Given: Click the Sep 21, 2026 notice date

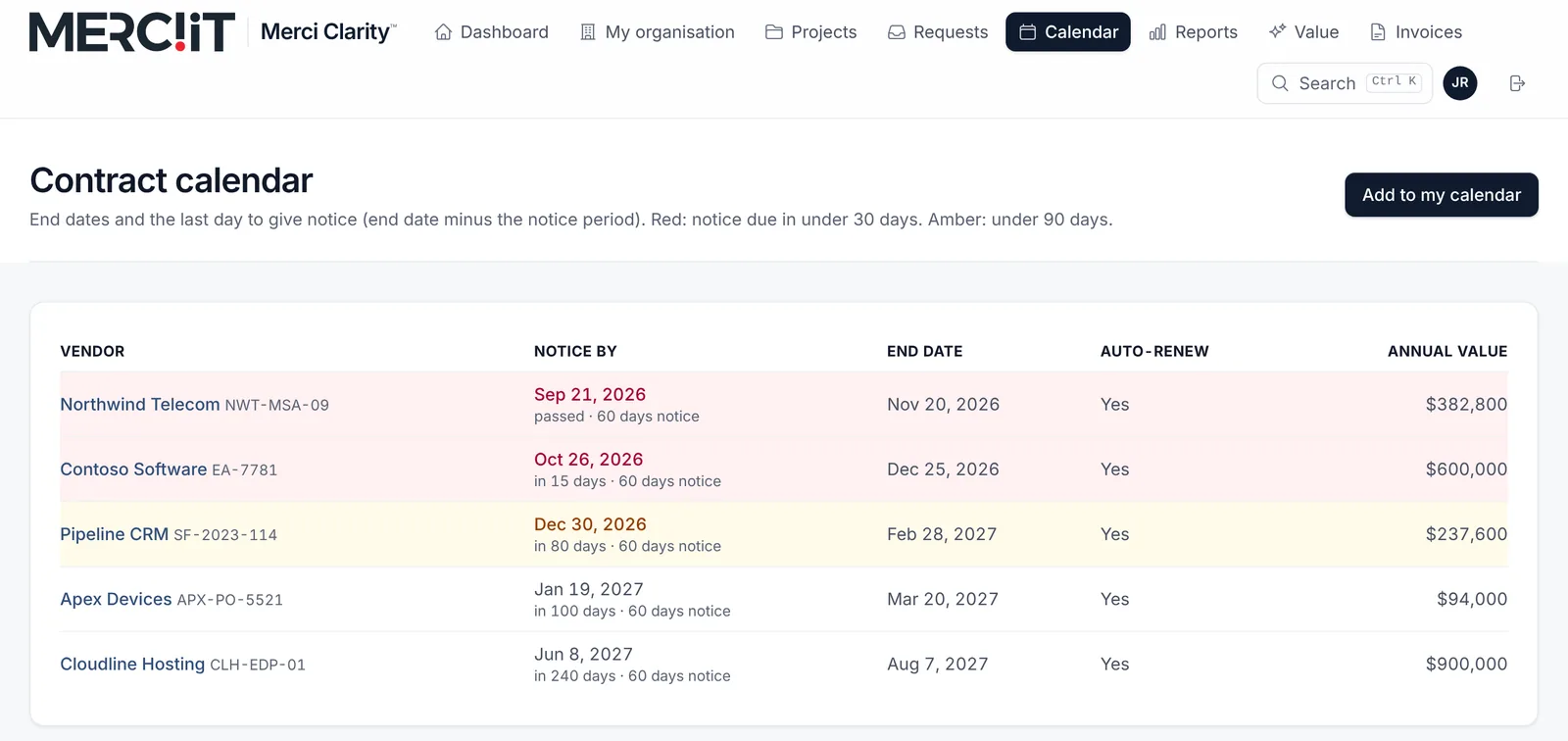Looking at the screenshot, I should [590, 394].
